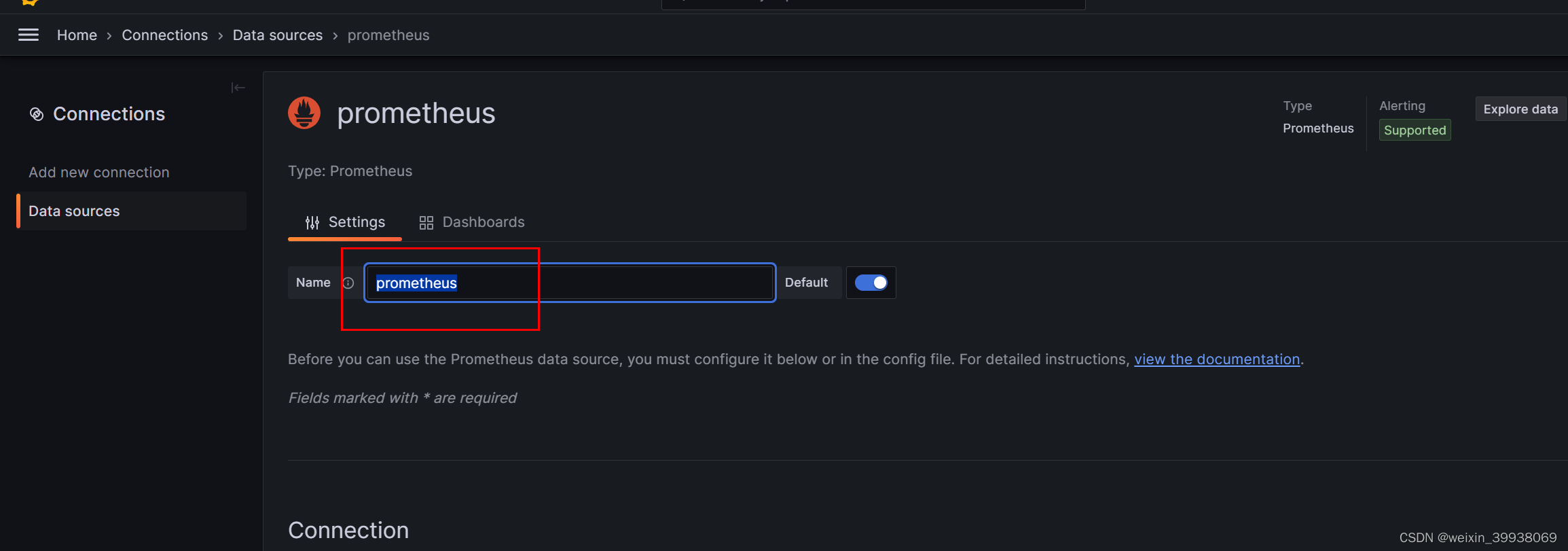Click the top search bar
The height and width of the screenshot is (551, 1568).
click(873, 3)
